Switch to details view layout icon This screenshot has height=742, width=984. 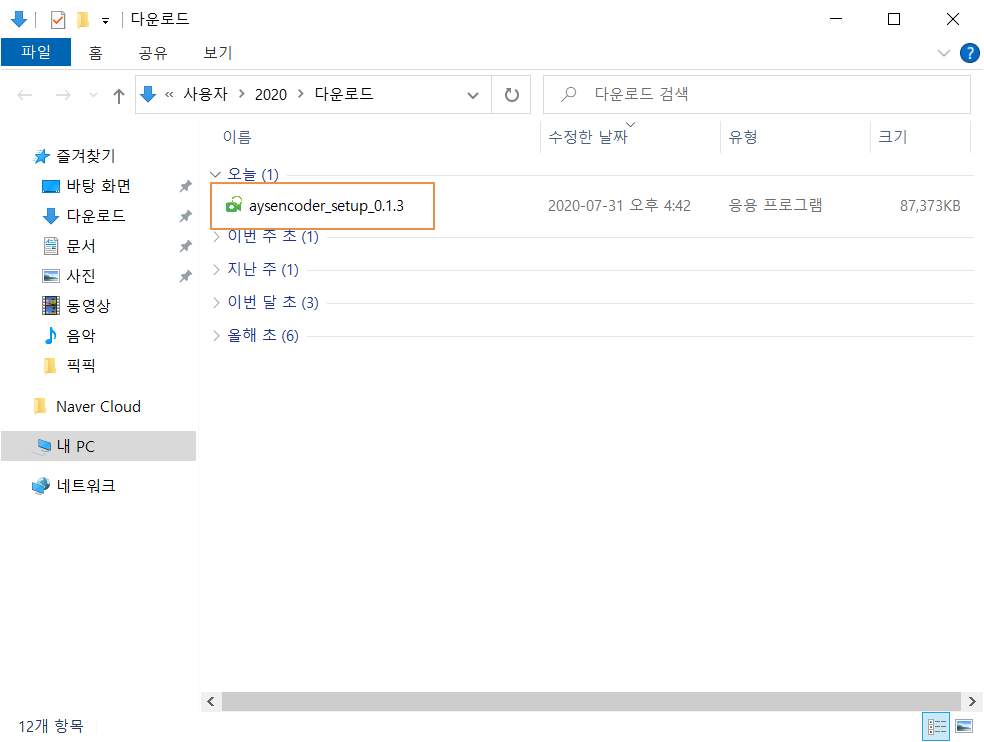[936, 727]
